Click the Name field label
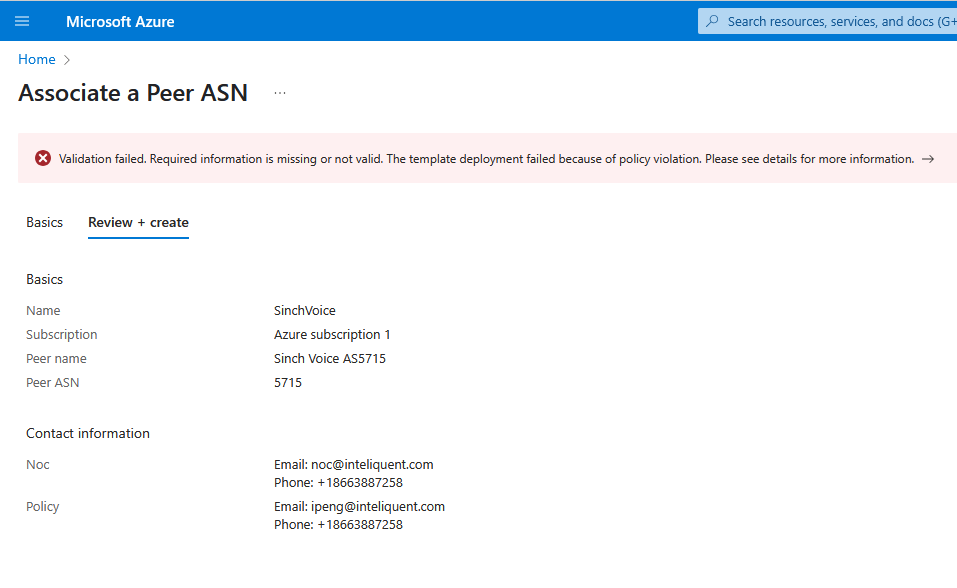 (x=43, y=310)
